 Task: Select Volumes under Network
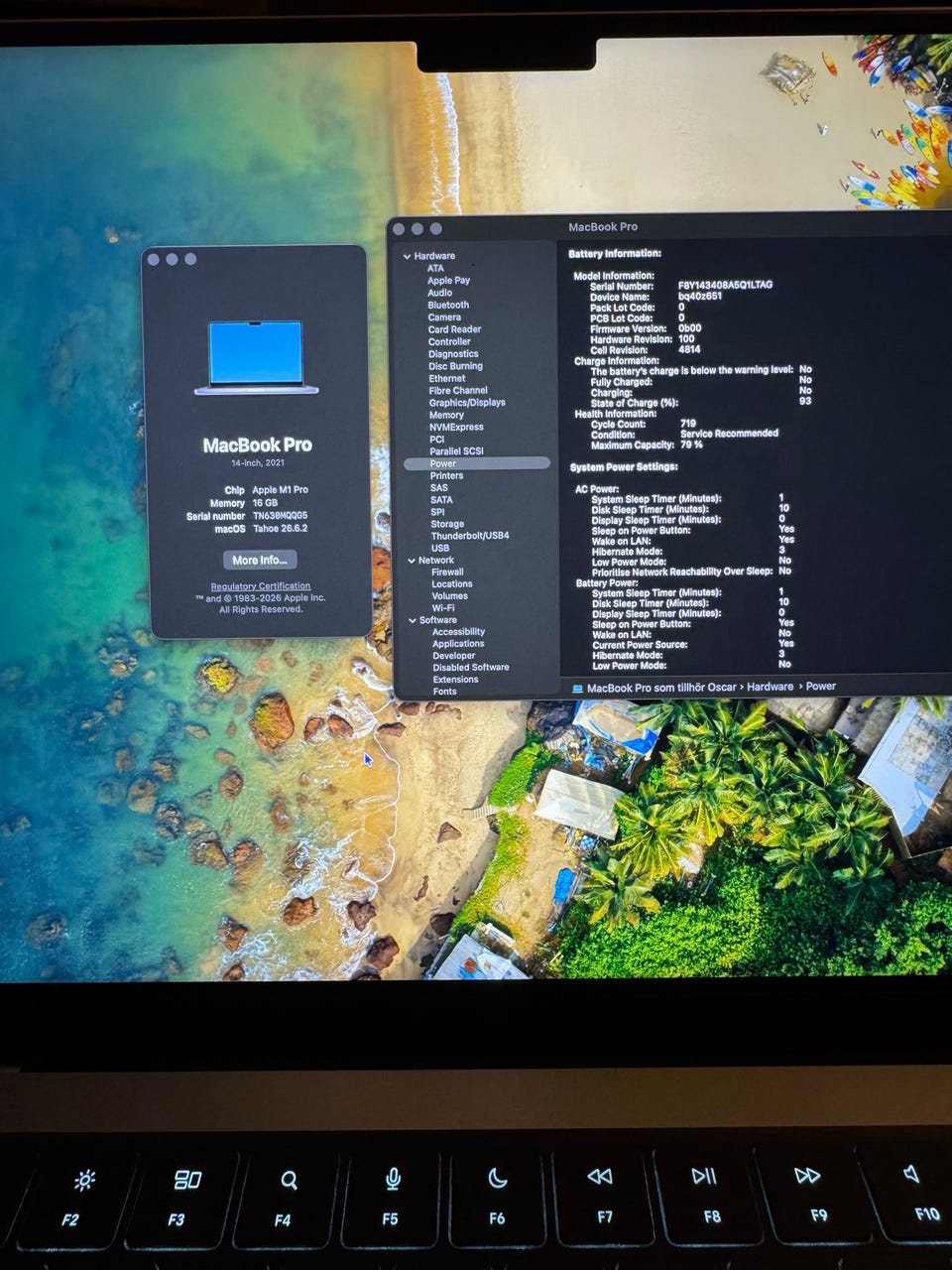[449, 596]
